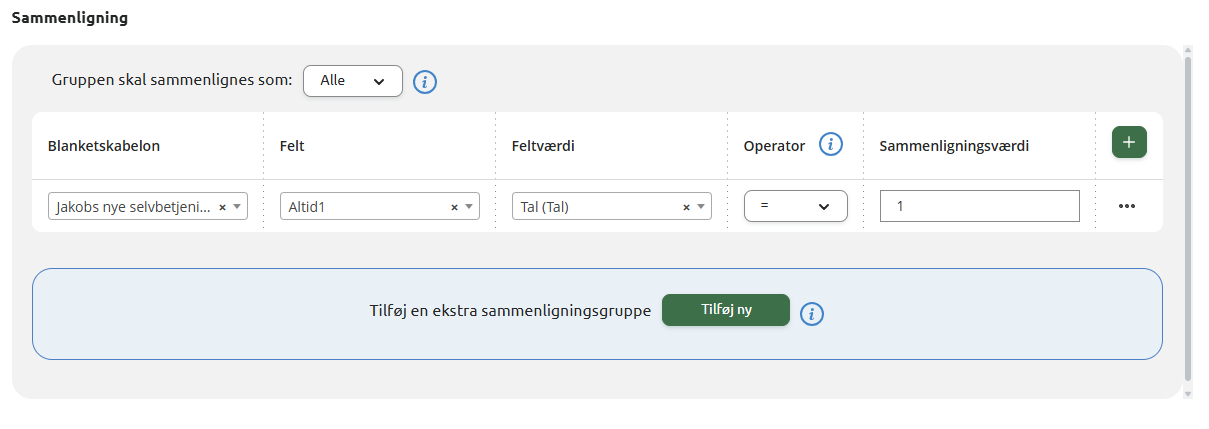Image resolution: width=1209 pixels, height=429 pixels.
Task: Clear the Tal (Tal) field value
Action: click(x=686, y=207)
